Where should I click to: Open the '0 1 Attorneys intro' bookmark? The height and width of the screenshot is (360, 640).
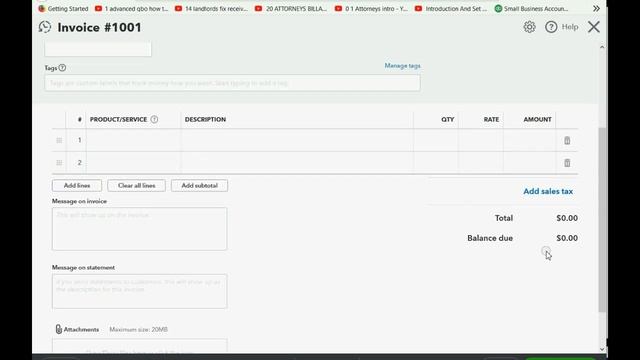pyautogui.click(x=371, y=8)
